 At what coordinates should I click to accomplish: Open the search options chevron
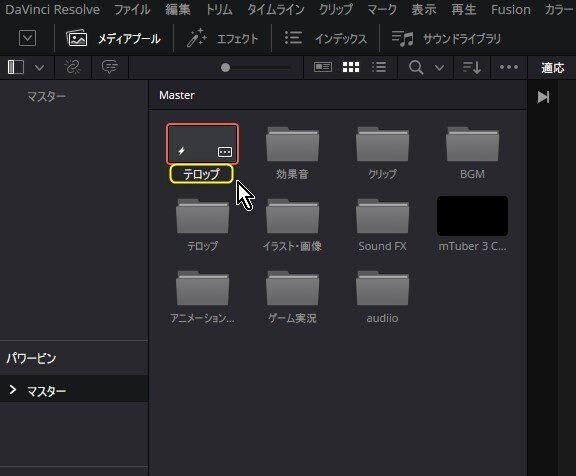tap(439, 68)
